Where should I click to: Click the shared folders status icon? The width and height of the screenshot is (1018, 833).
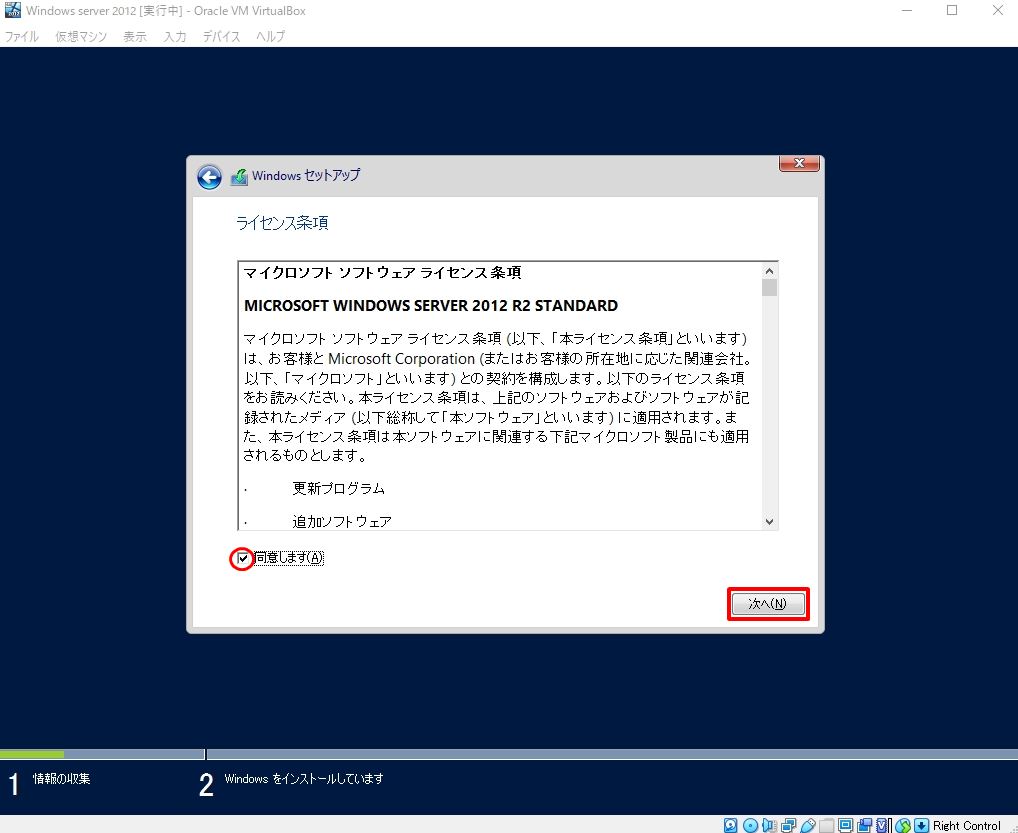pos(826,825)
